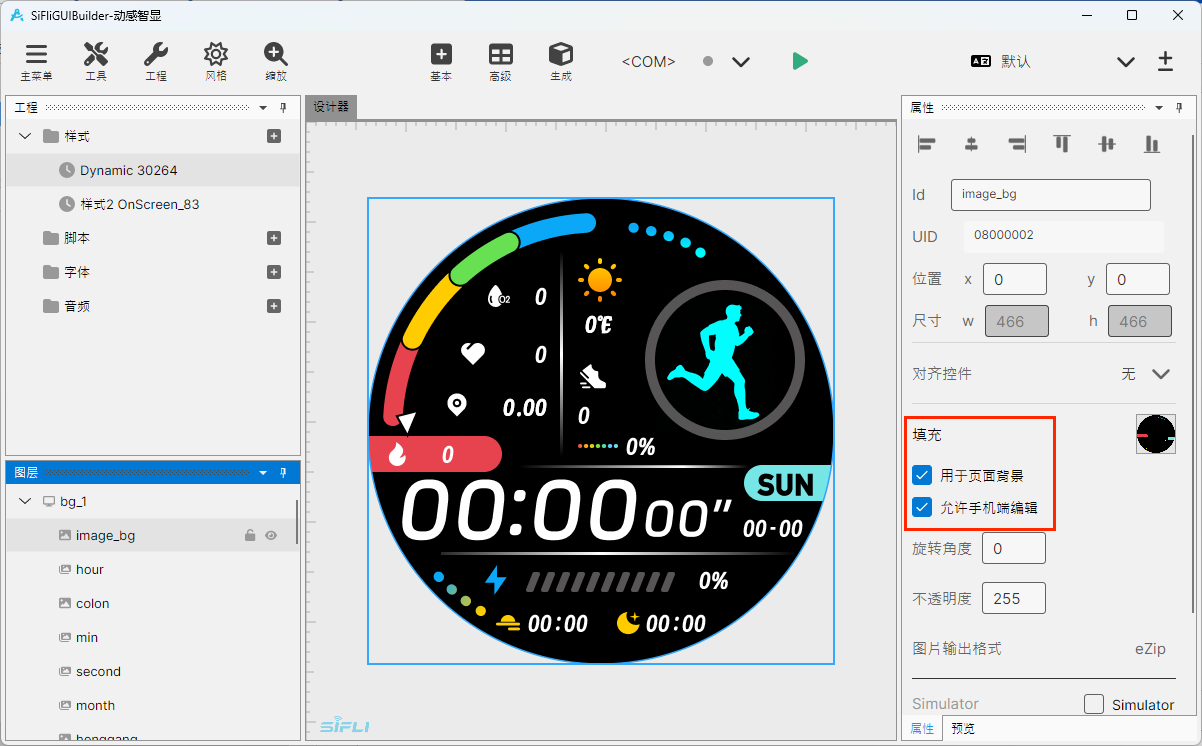Toggle the 用于页面背景 checkbox
Screen dimensions: 1202x746
(922, 475)
